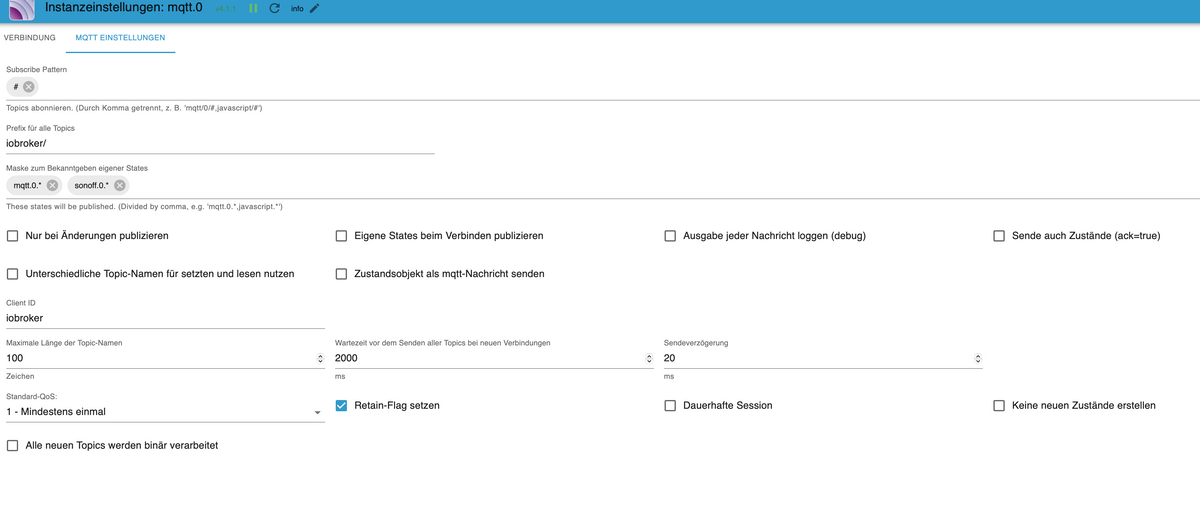Enable 'Ausgabe jeder Nachricht loggen (debug)'
The width and height of the screenshot is (1200, 508).
pos(671,236)
